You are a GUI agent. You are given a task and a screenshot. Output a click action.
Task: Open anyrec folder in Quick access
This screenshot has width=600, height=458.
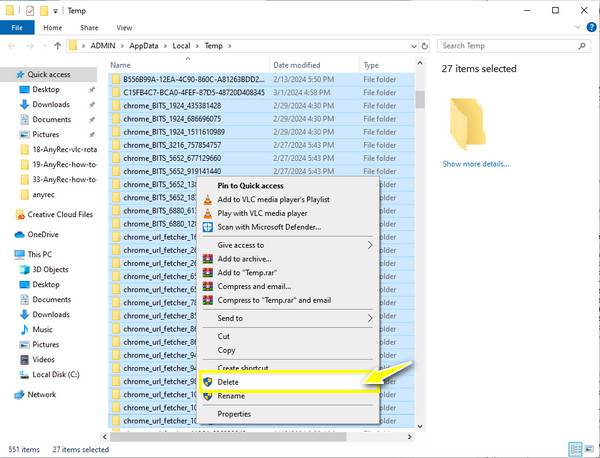coord(37,195)
